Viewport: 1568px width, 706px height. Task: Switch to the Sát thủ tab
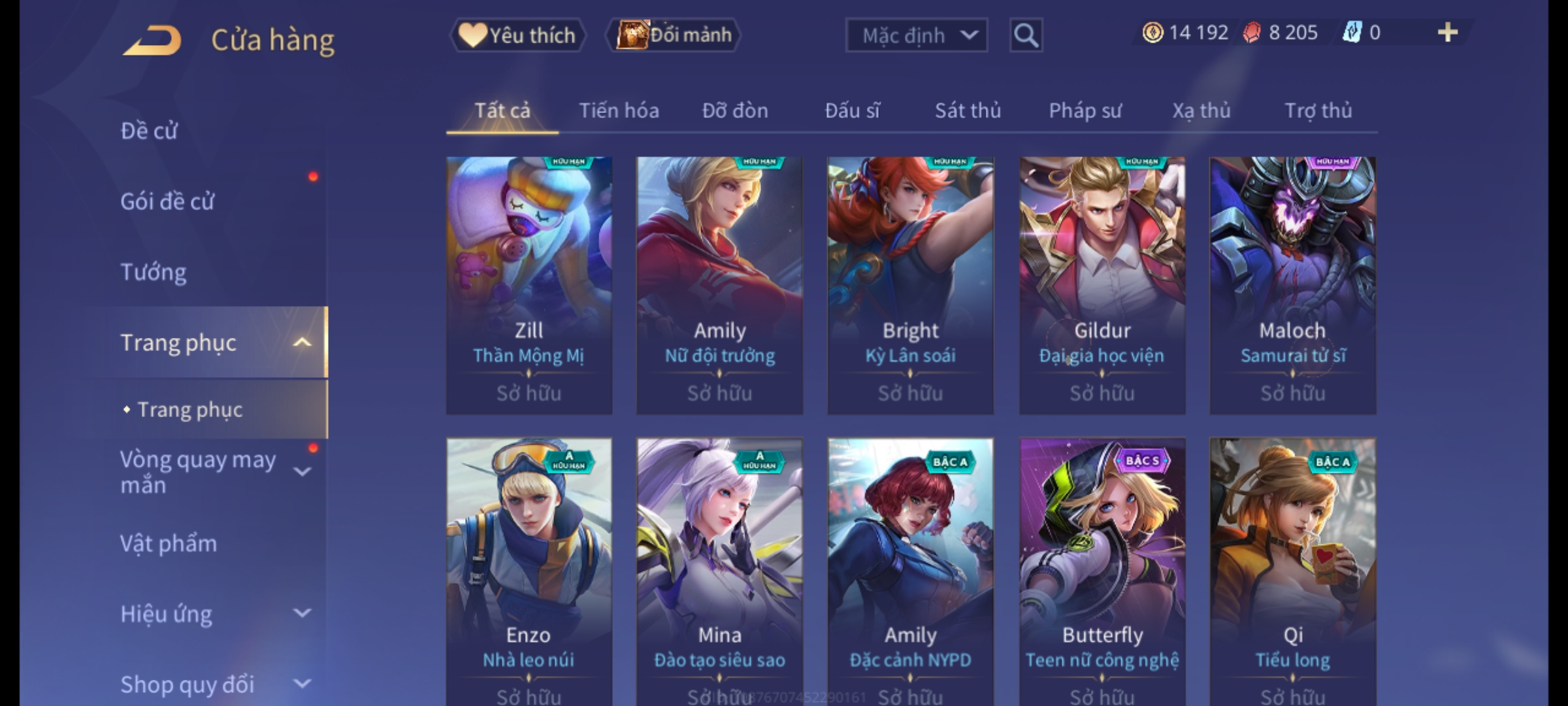coord(968,110)
